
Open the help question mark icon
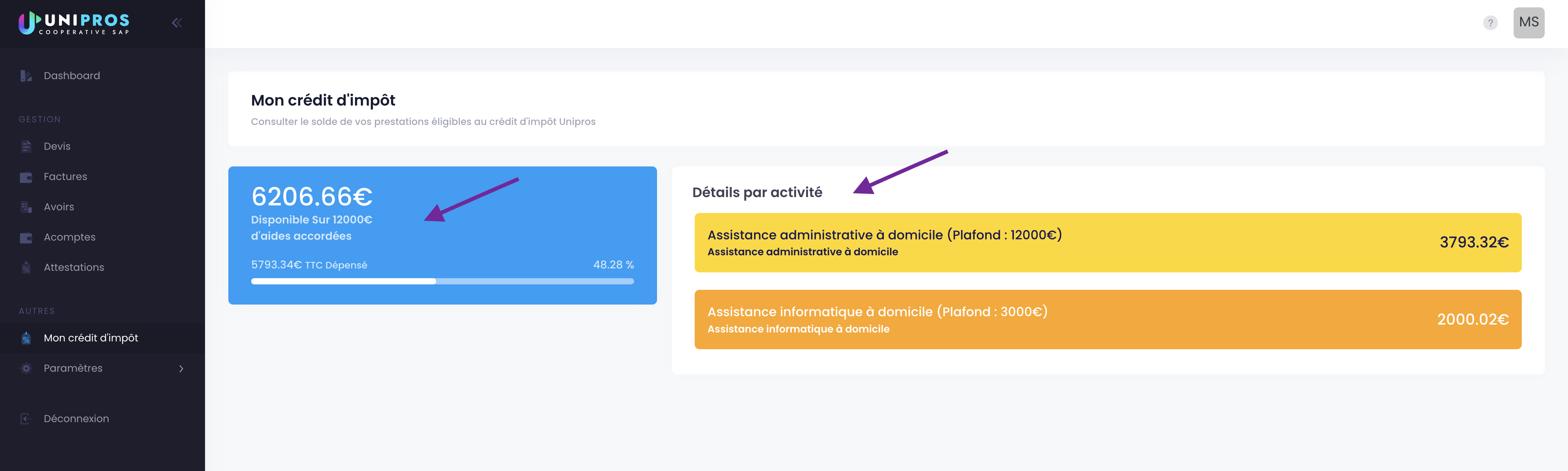[1490, 23]
